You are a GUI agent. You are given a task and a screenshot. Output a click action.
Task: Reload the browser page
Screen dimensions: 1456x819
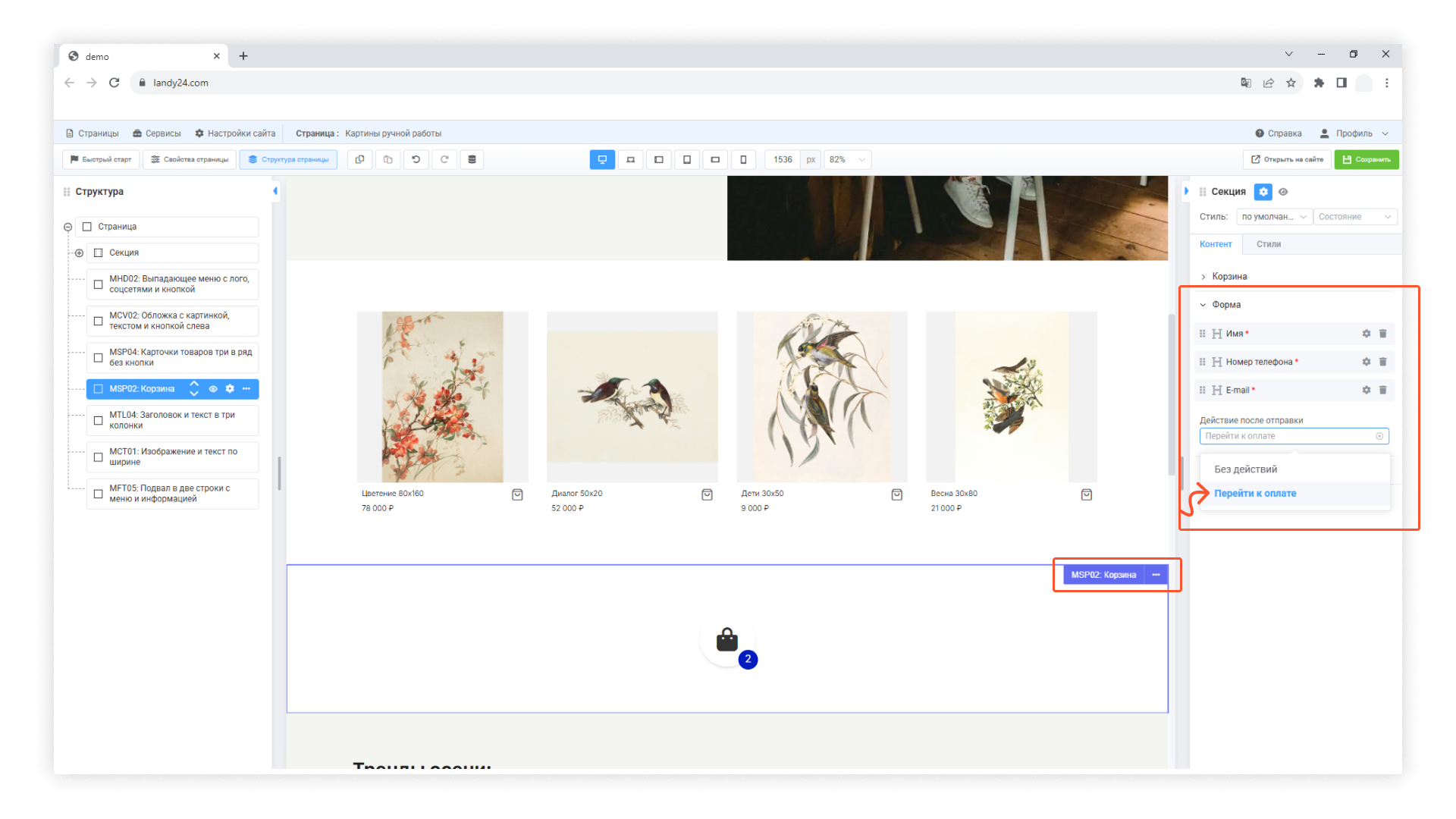pyautogui.click(x=115, y=83)
